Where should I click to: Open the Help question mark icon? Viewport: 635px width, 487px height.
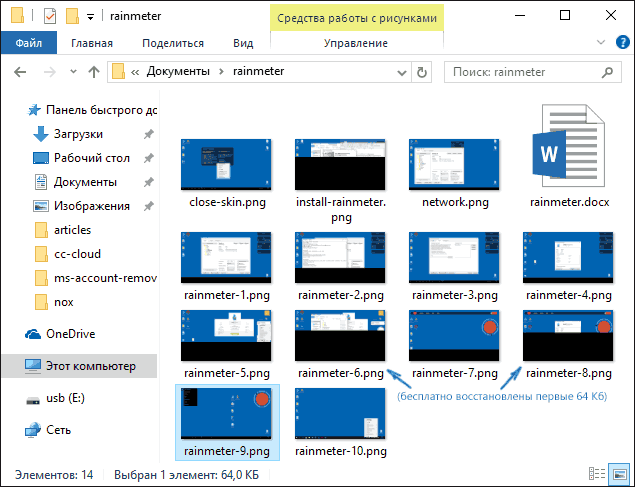[x=622, y=42]
